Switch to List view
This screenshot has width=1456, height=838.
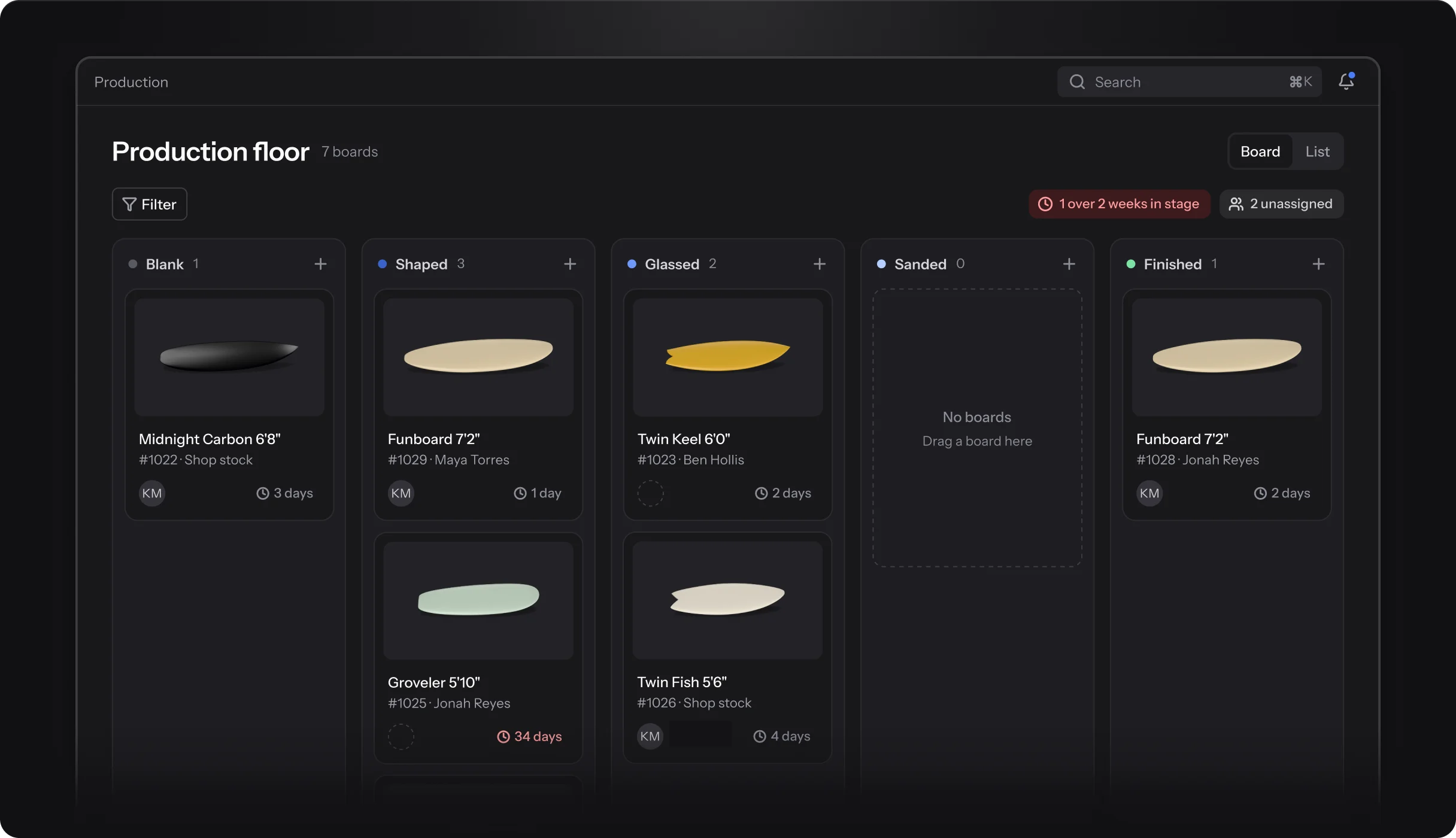(1317, 151)
